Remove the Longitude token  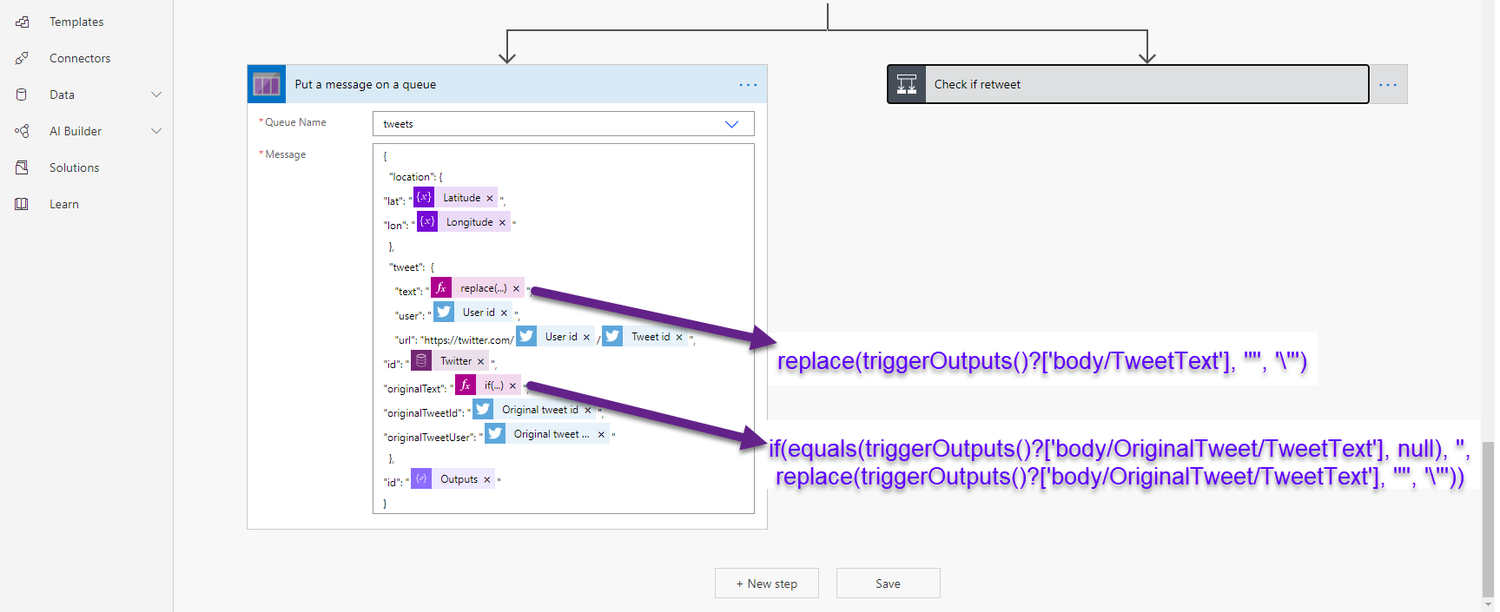click(502, 222)
